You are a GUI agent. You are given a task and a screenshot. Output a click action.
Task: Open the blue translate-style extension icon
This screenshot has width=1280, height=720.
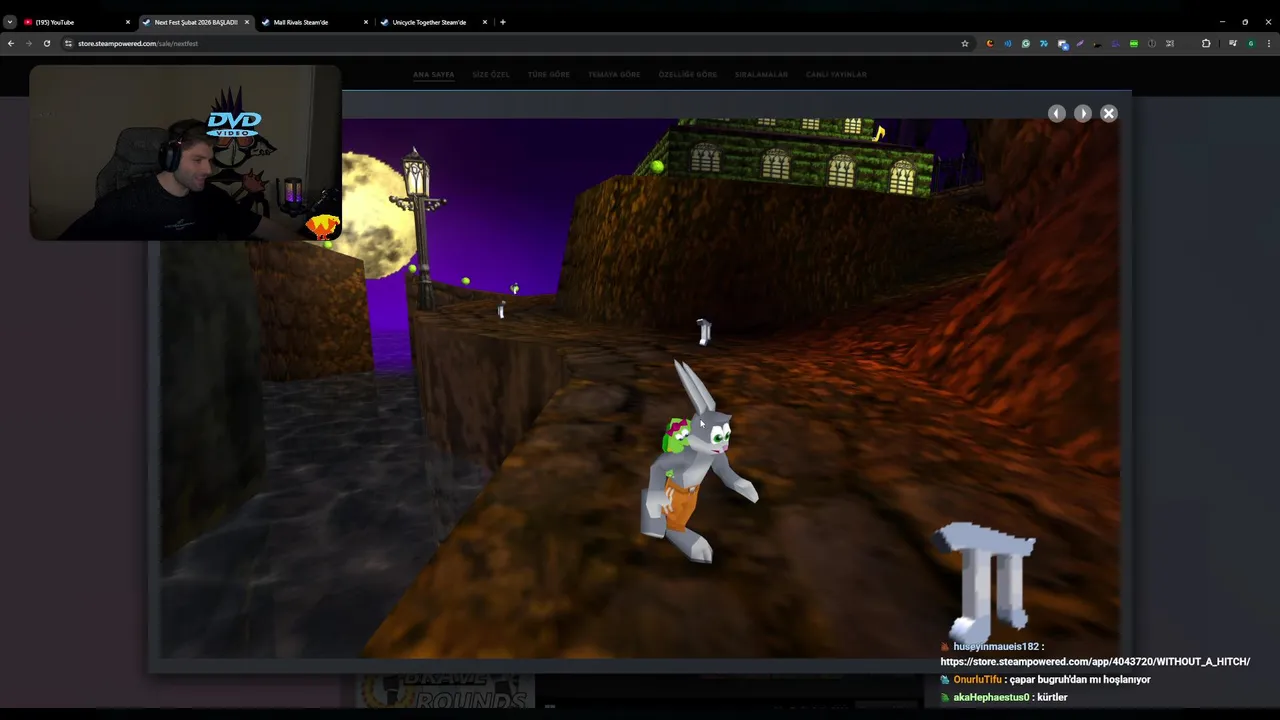point(1044,43)
